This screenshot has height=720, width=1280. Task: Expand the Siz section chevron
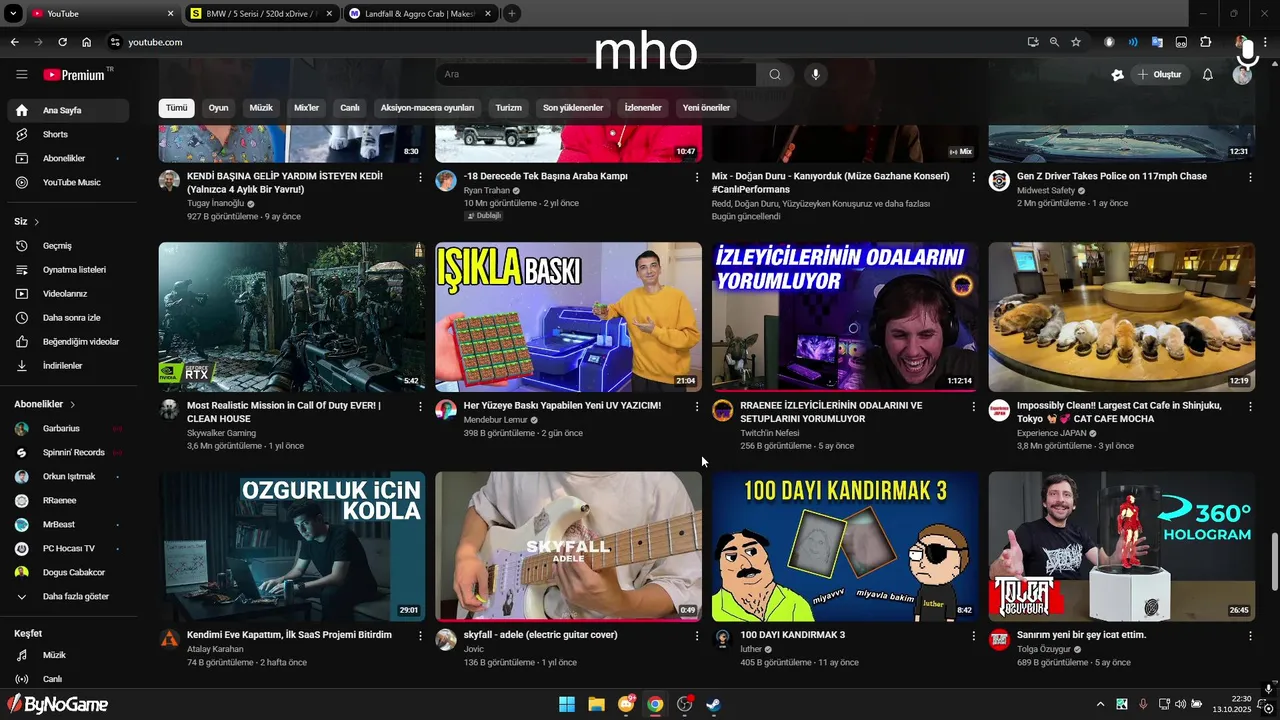pos(37,222)
